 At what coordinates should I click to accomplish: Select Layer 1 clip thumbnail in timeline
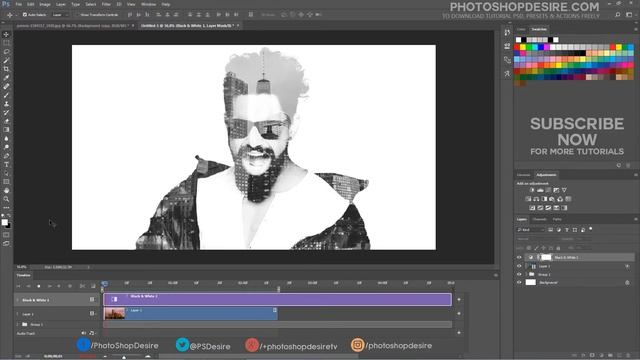(x=114, y=313)
